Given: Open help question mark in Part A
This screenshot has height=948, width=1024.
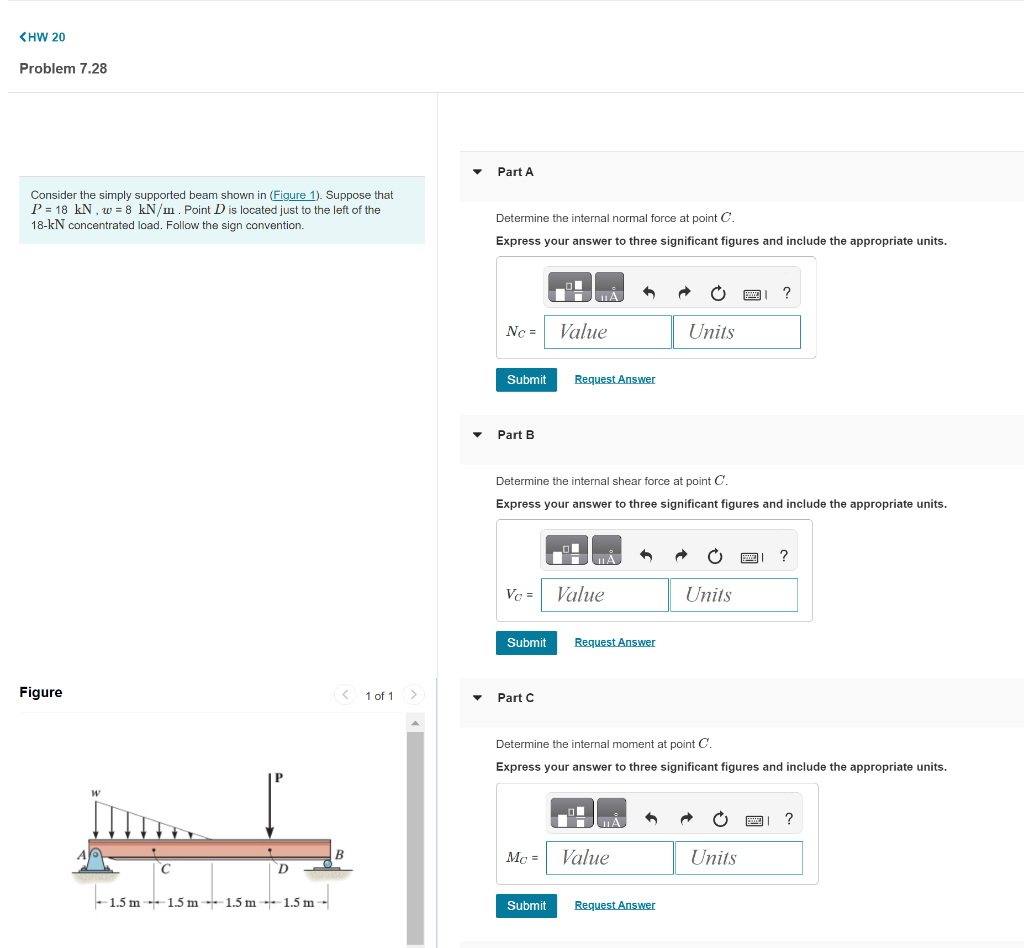Looking at the screenshot, I should (787, 293).
